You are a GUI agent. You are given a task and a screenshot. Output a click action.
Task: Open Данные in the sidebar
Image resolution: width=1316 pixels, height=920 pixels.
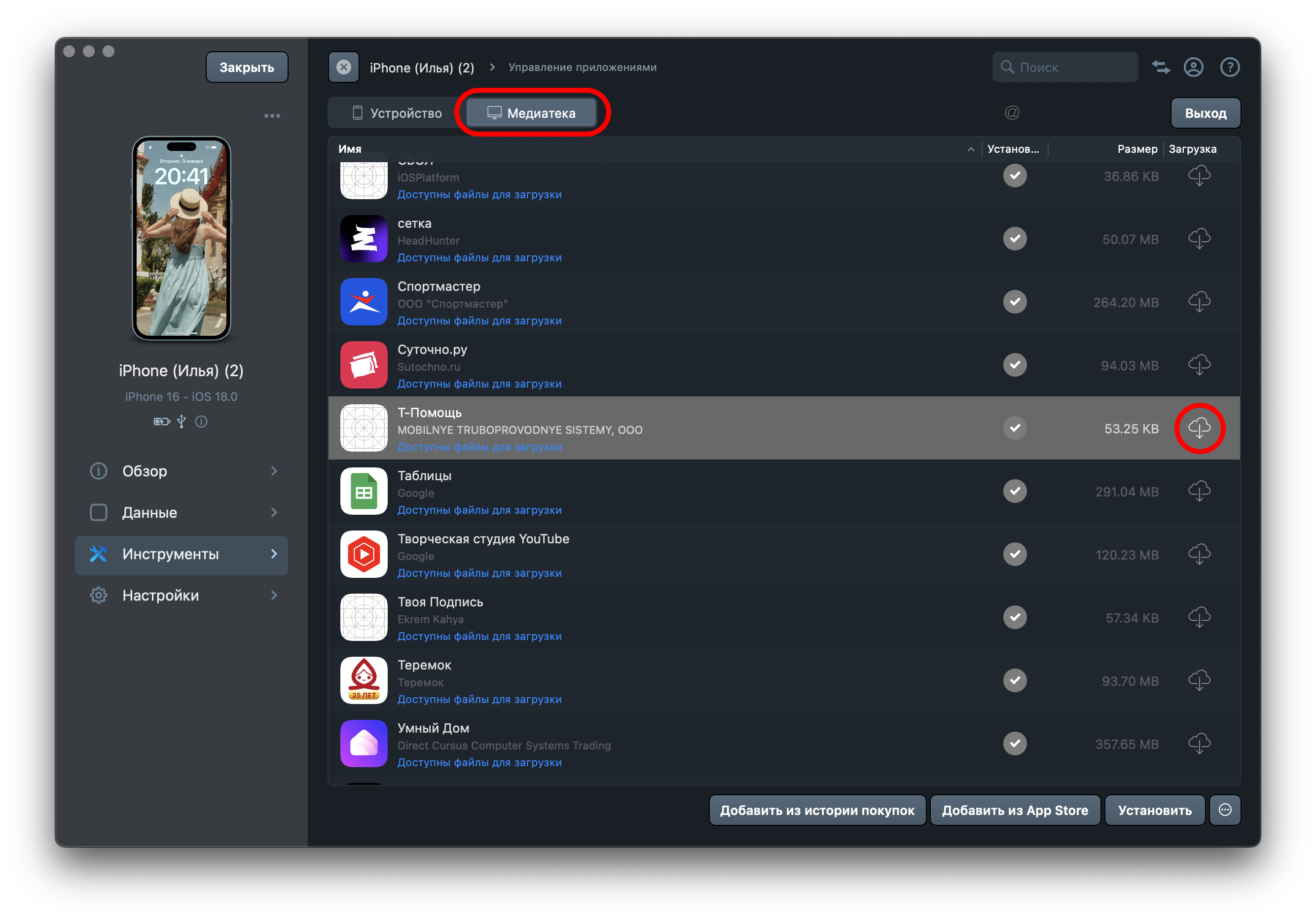coord(181,512)
